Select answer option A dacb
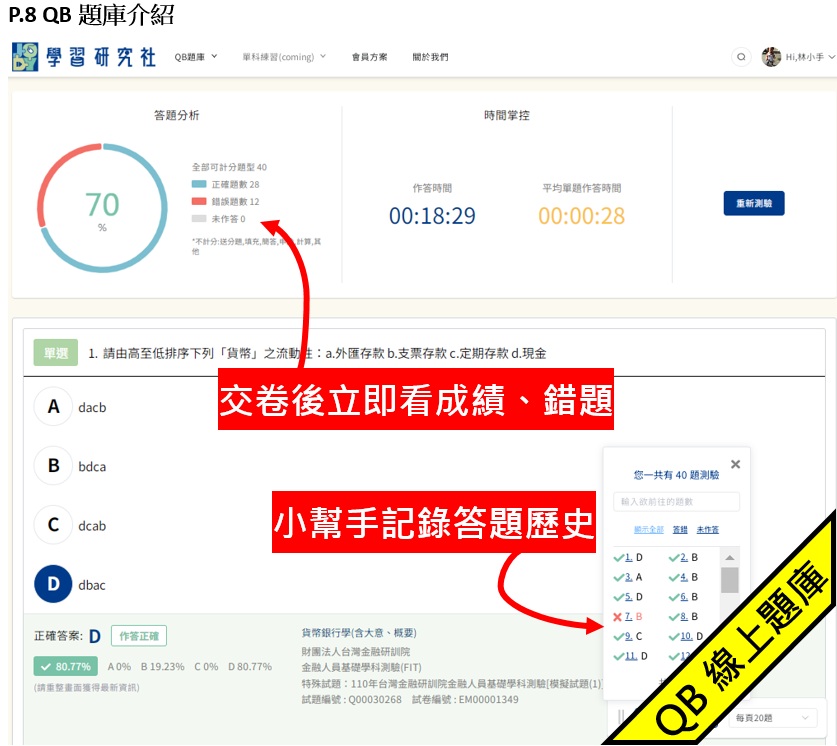The width and height of the screenshot is (837, 746). pos(54,407)
